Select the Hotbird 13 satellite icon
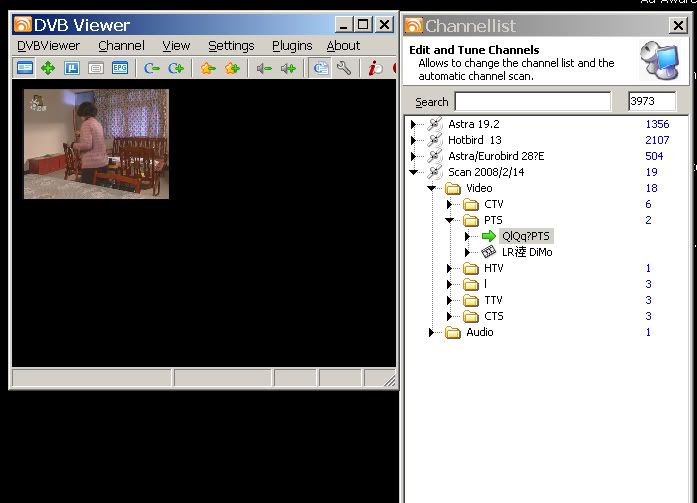Screen dimensions: 697x503 (x=435, y=140)
